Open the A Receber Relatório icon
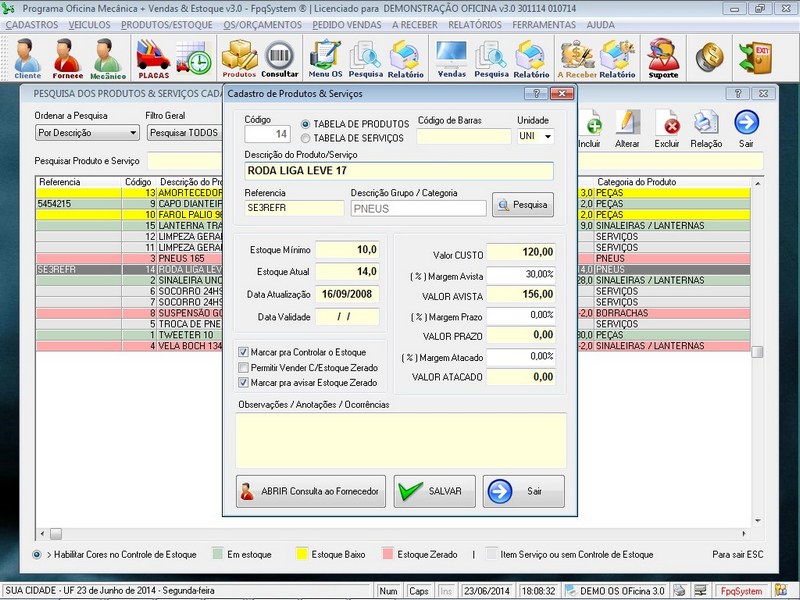Viewport: 800px width, 600px height. (617, 58)
